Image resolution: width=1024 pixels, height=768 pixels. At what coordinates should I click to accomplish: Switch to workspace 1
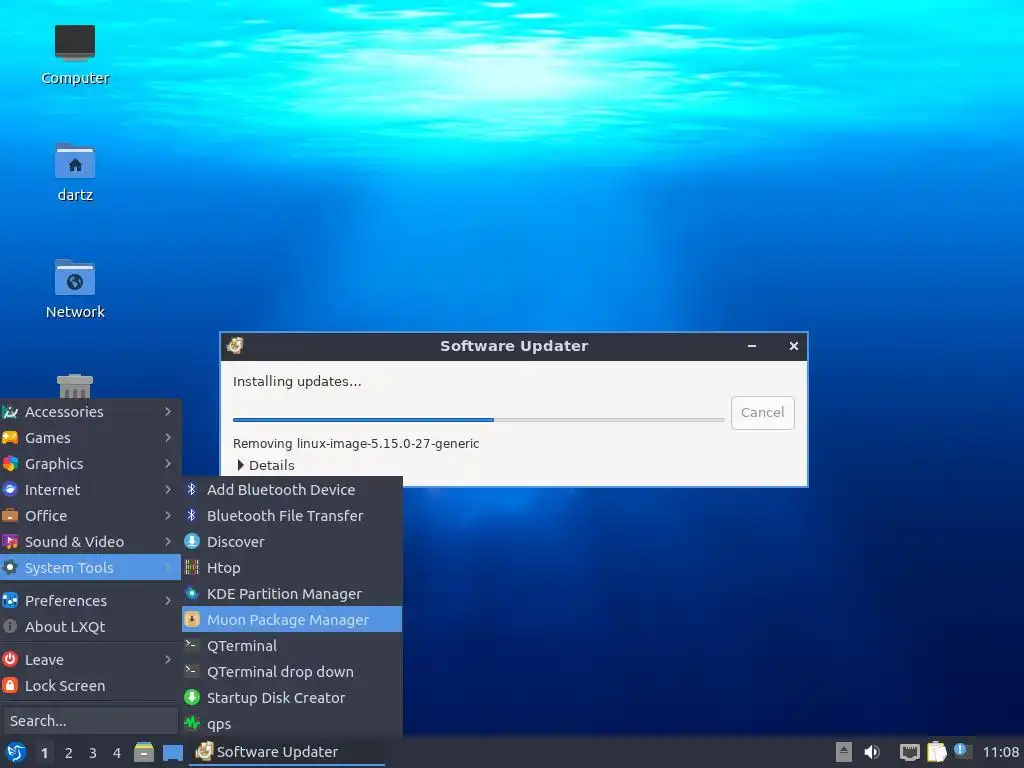point(44,753)
